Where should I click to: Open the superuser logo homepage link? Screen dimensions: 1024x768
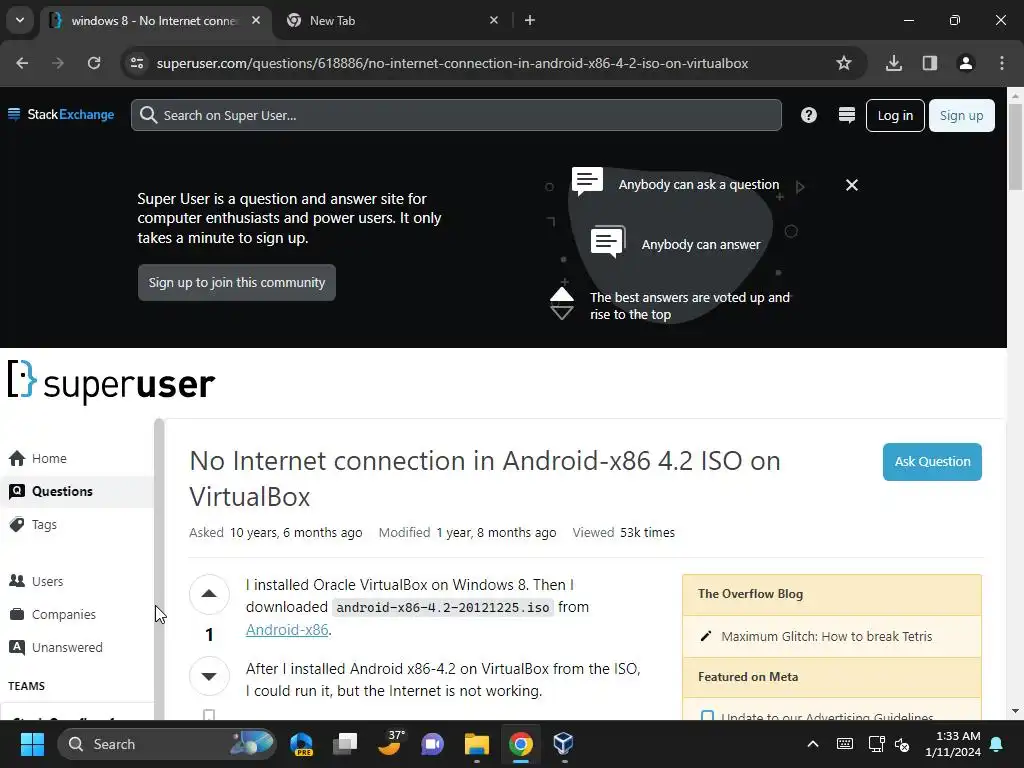(x=112, y=382)
